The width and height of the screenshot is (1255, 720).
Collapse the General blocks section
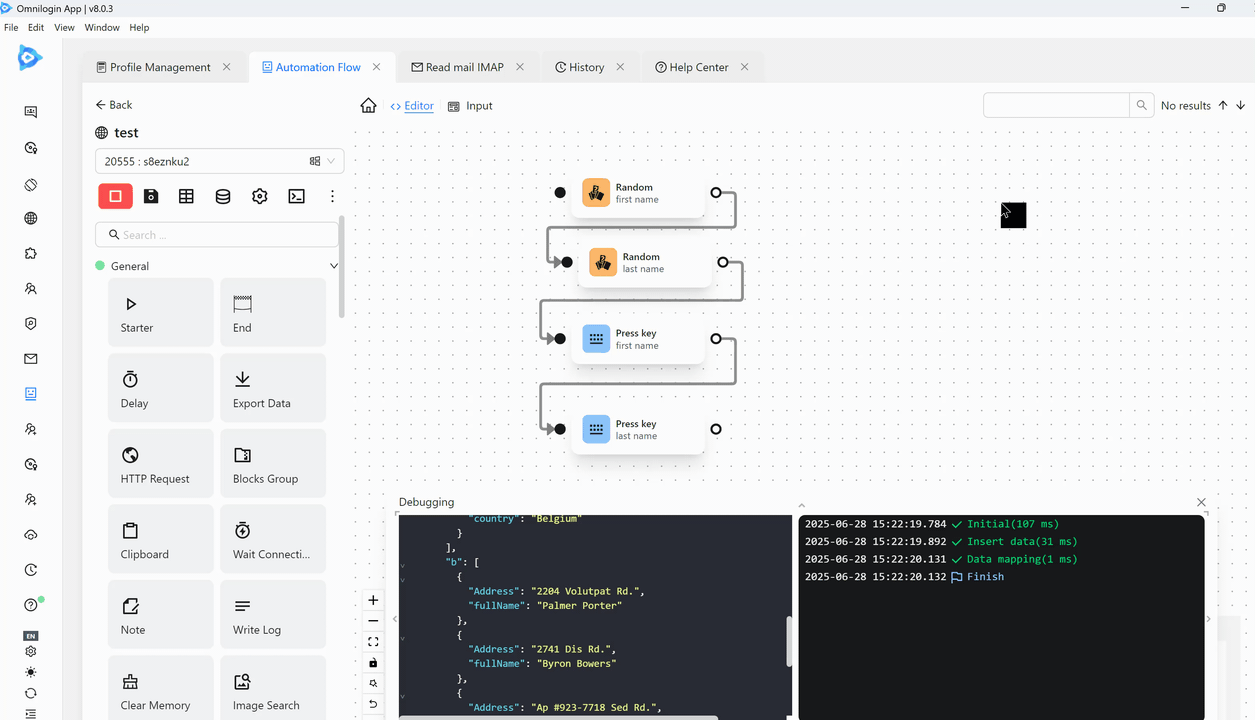point(333,266)
